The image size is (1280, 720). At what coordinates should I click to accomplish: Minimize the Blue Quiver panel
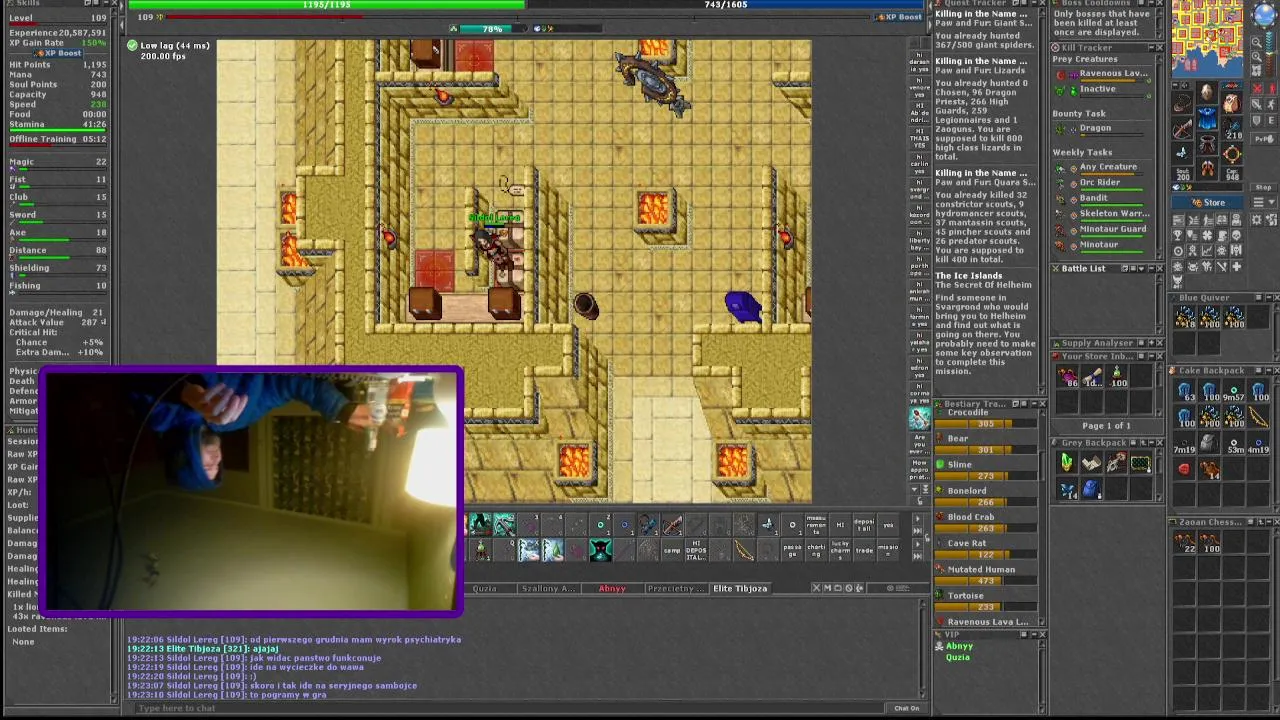[x=1269, y=297]
